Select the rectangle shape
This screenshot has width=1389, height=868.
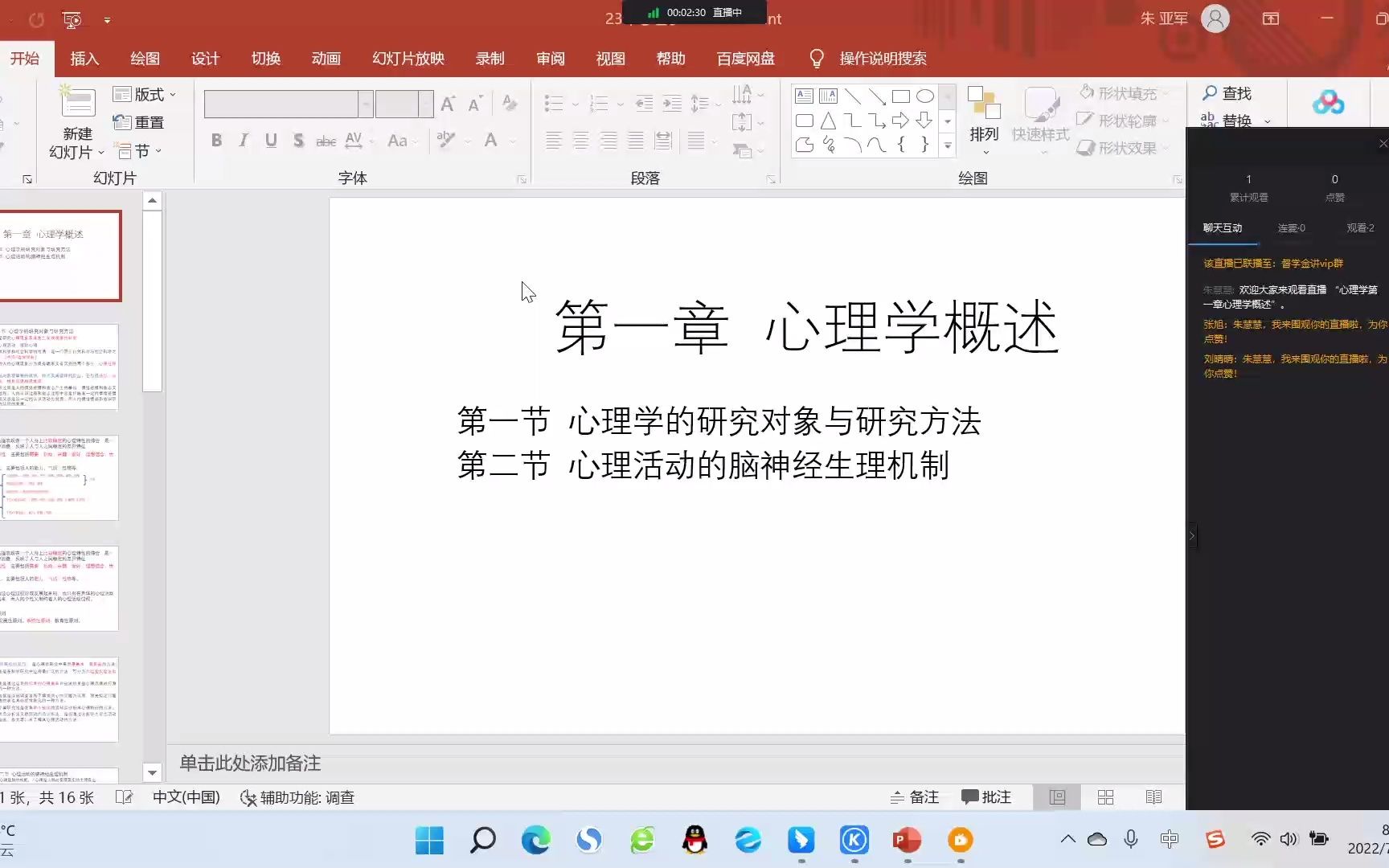[901, 96]
